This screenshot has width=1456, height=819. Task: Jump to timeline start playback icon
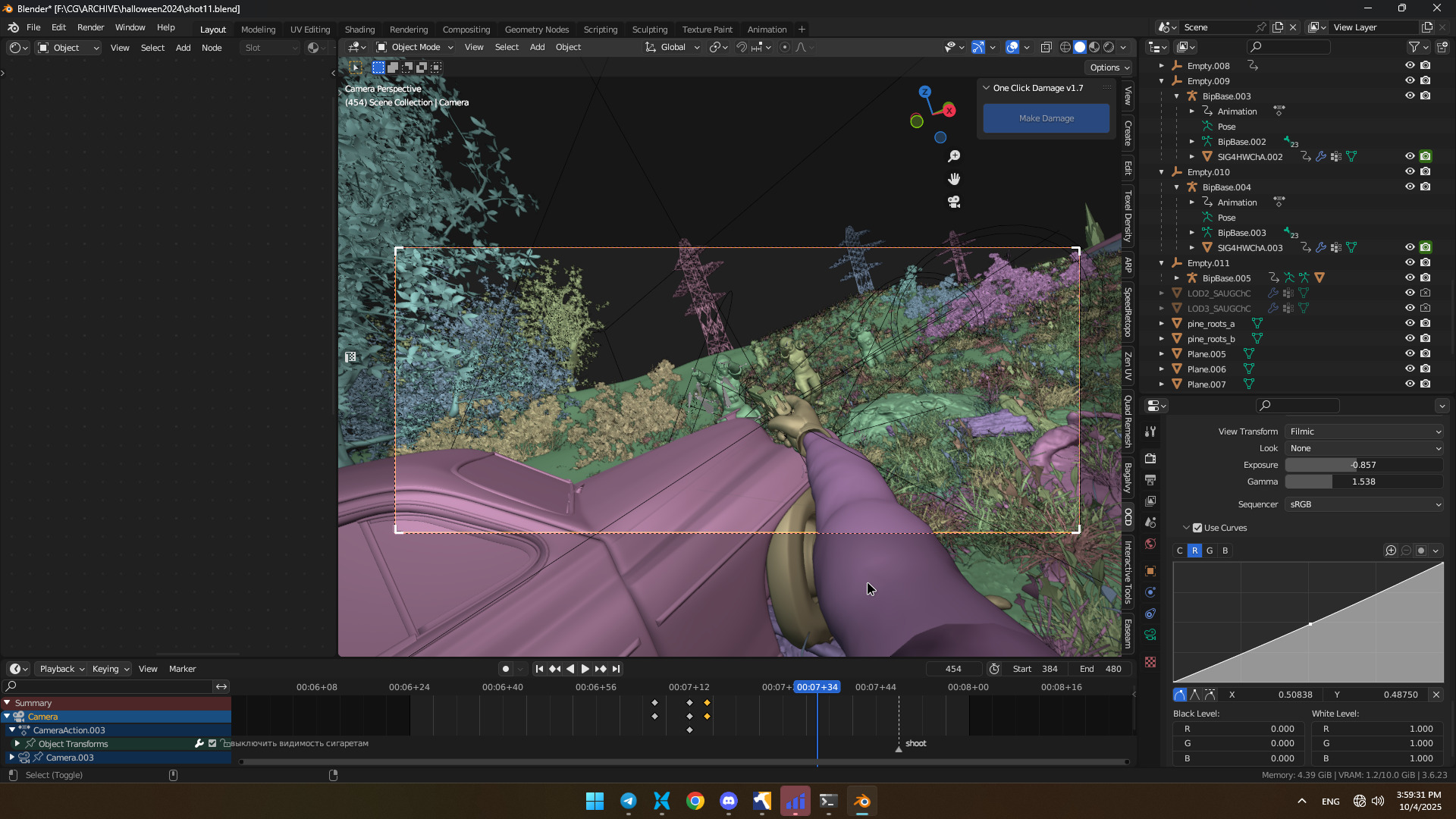539,669
